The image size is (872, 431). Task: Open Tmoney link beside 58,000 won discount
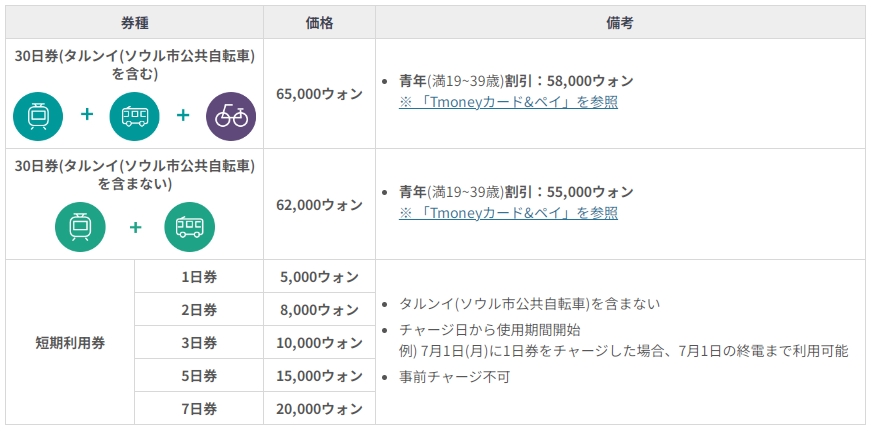click(508, 102)
